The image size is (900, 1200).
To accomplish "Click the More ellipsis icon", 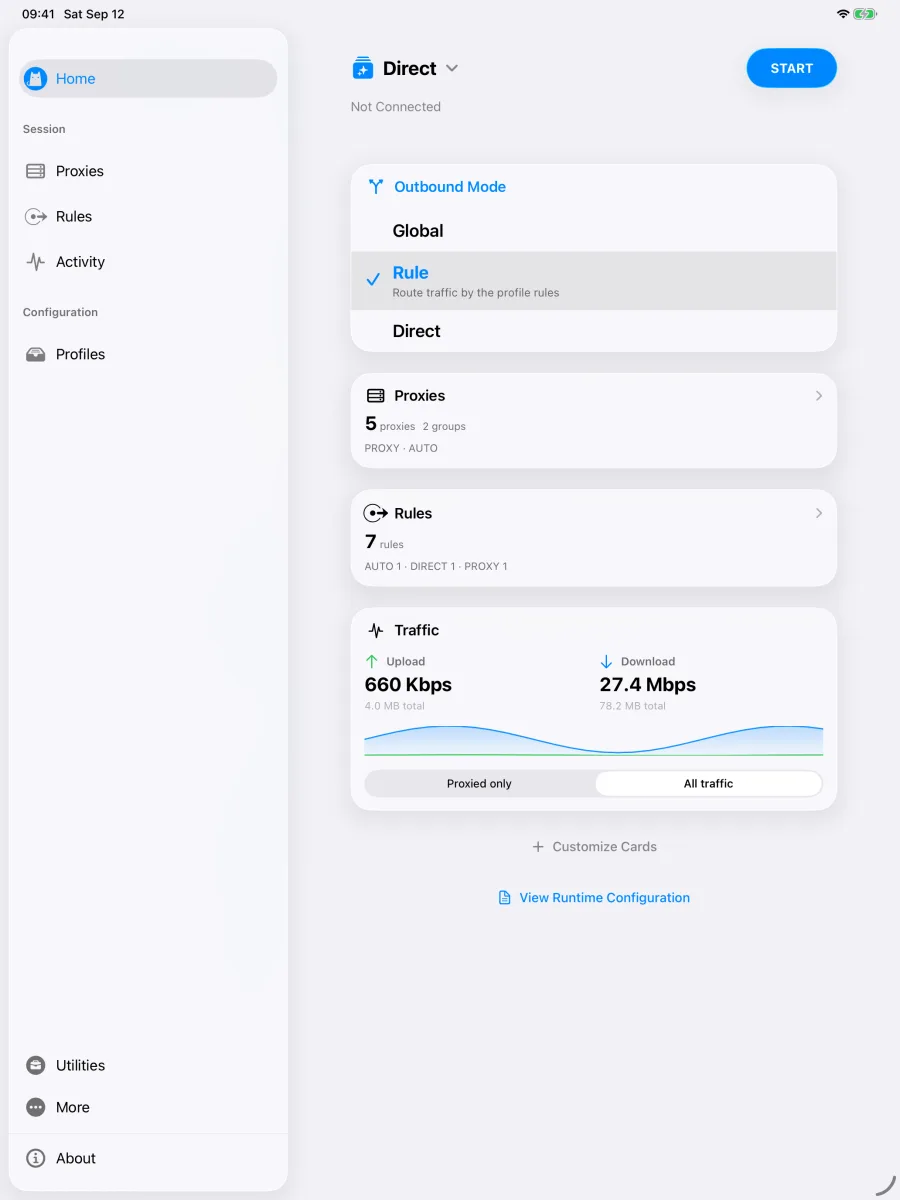I will tap(36, 1107).
